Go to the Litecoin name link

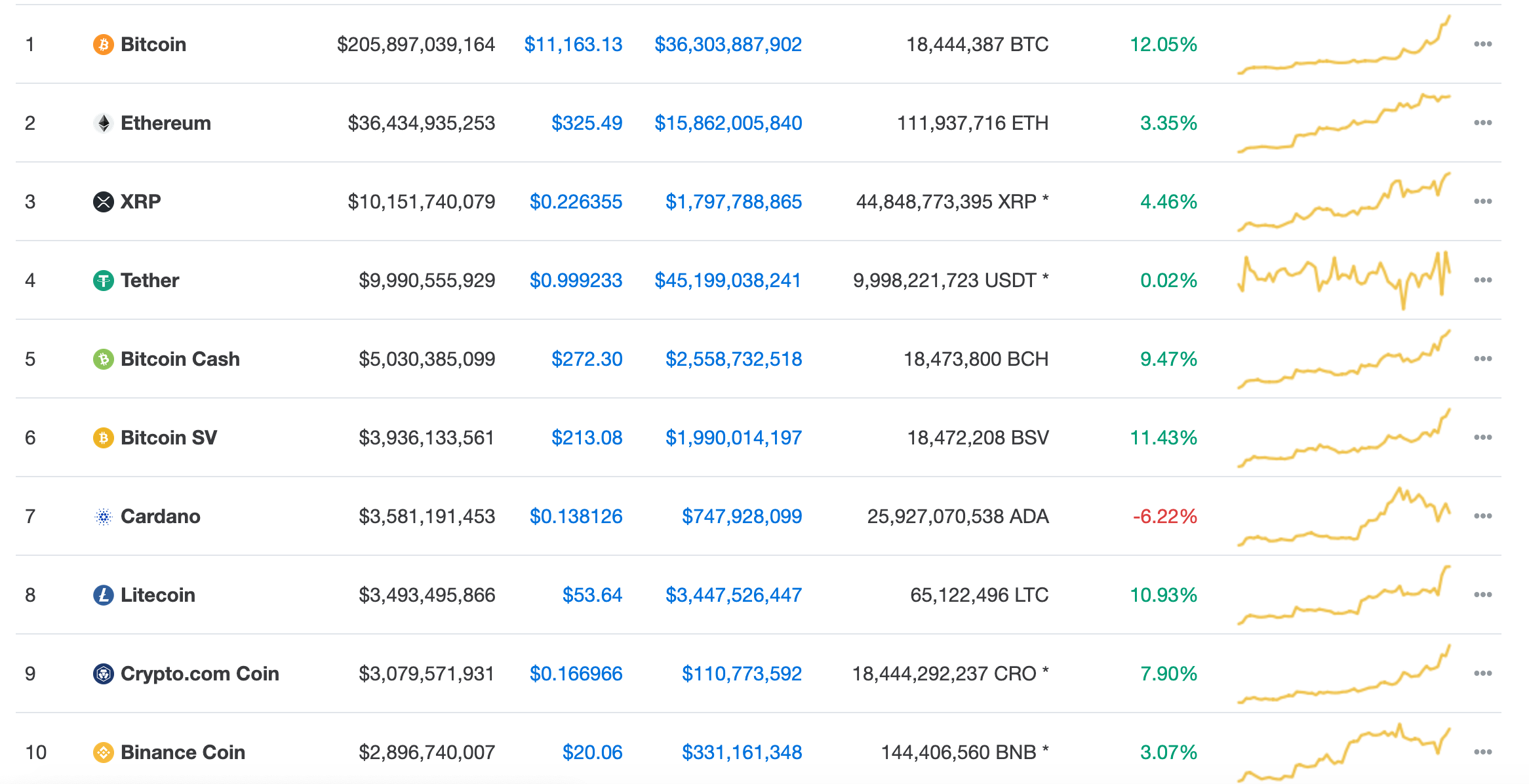158,595
